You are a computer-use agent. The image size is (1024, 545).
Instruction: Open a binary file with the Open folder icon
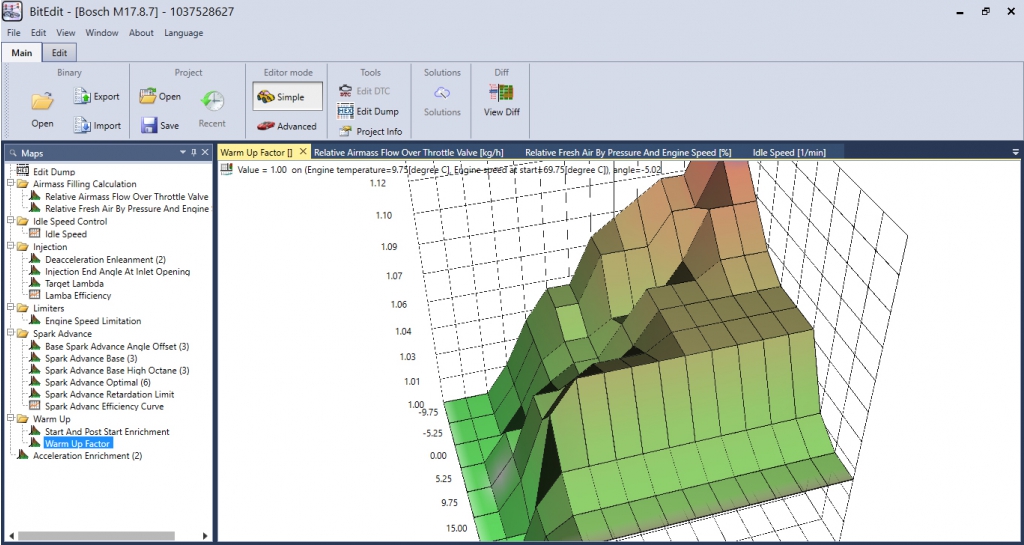pos(42,102)
